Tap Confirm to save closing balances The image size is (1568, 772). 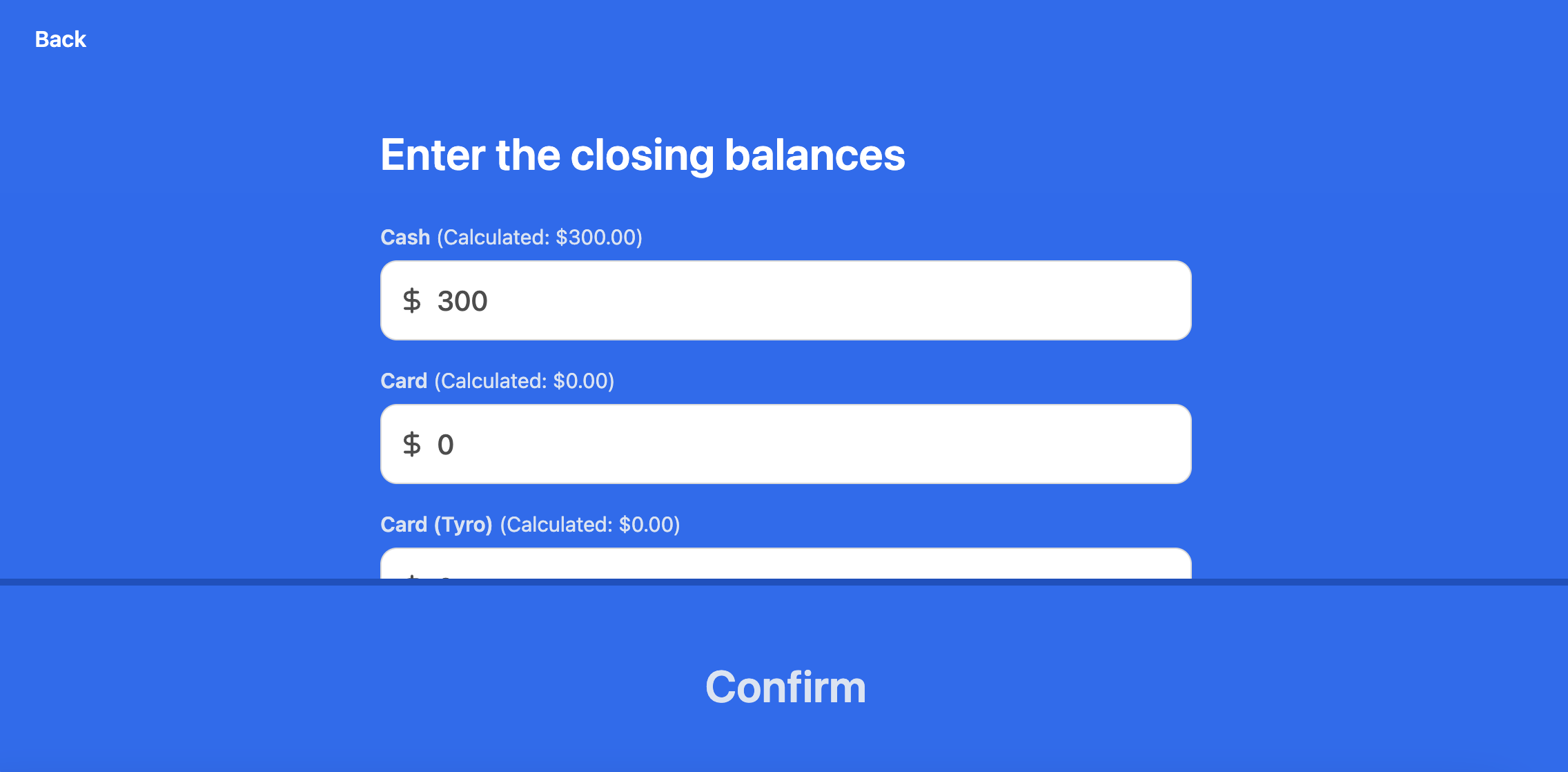[x=784, y=687]
